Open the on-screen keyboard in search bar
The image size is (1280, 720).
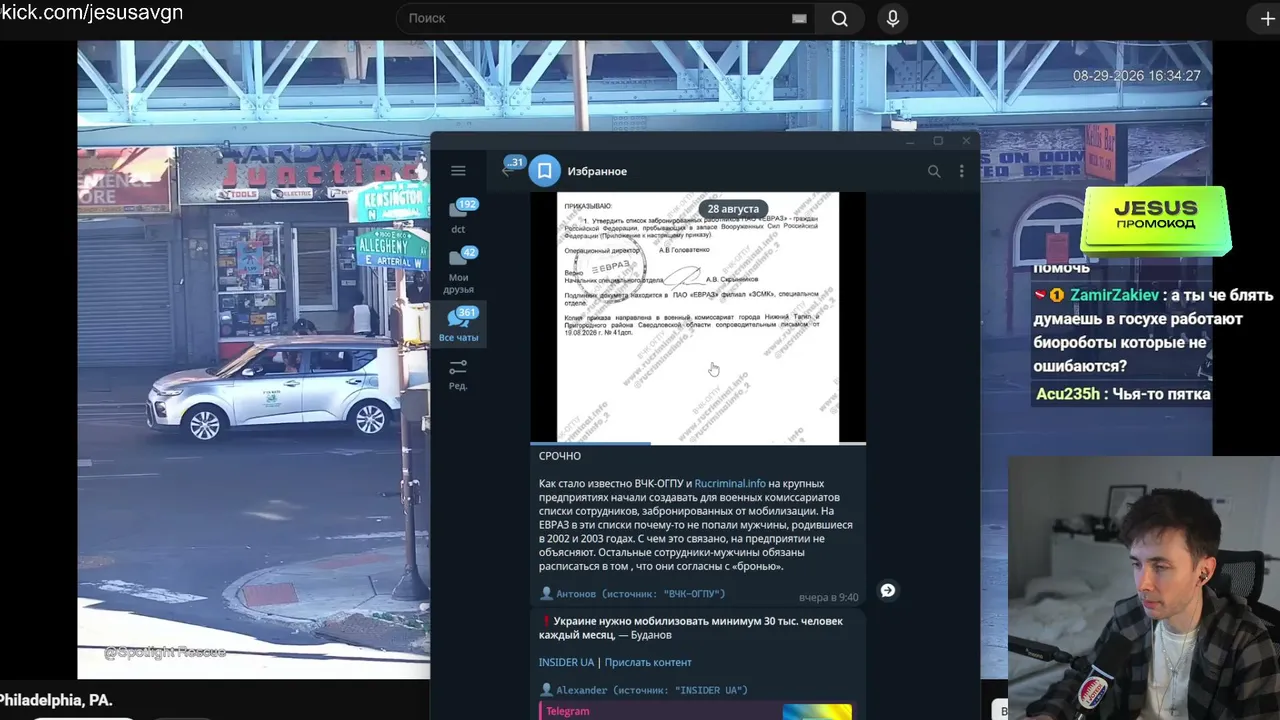tap(799, 18)
